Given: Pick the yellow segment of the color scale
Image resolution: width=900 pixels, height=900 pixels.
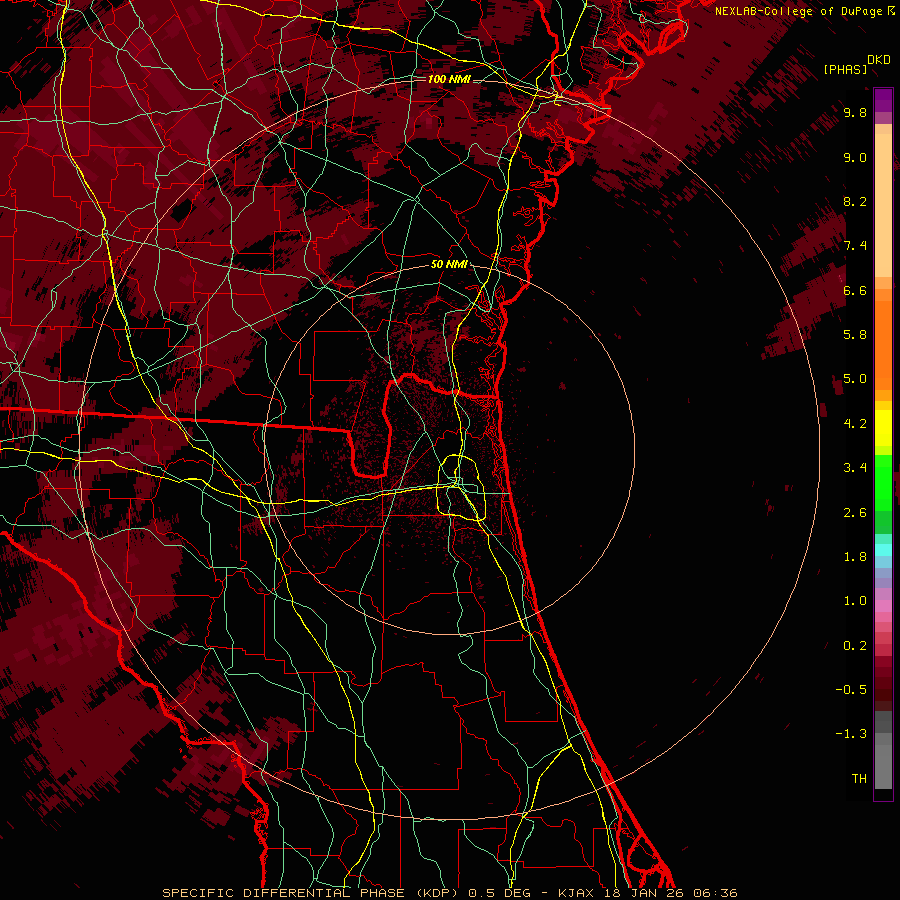Looking at the screenshot, I should tap(883, 428).
